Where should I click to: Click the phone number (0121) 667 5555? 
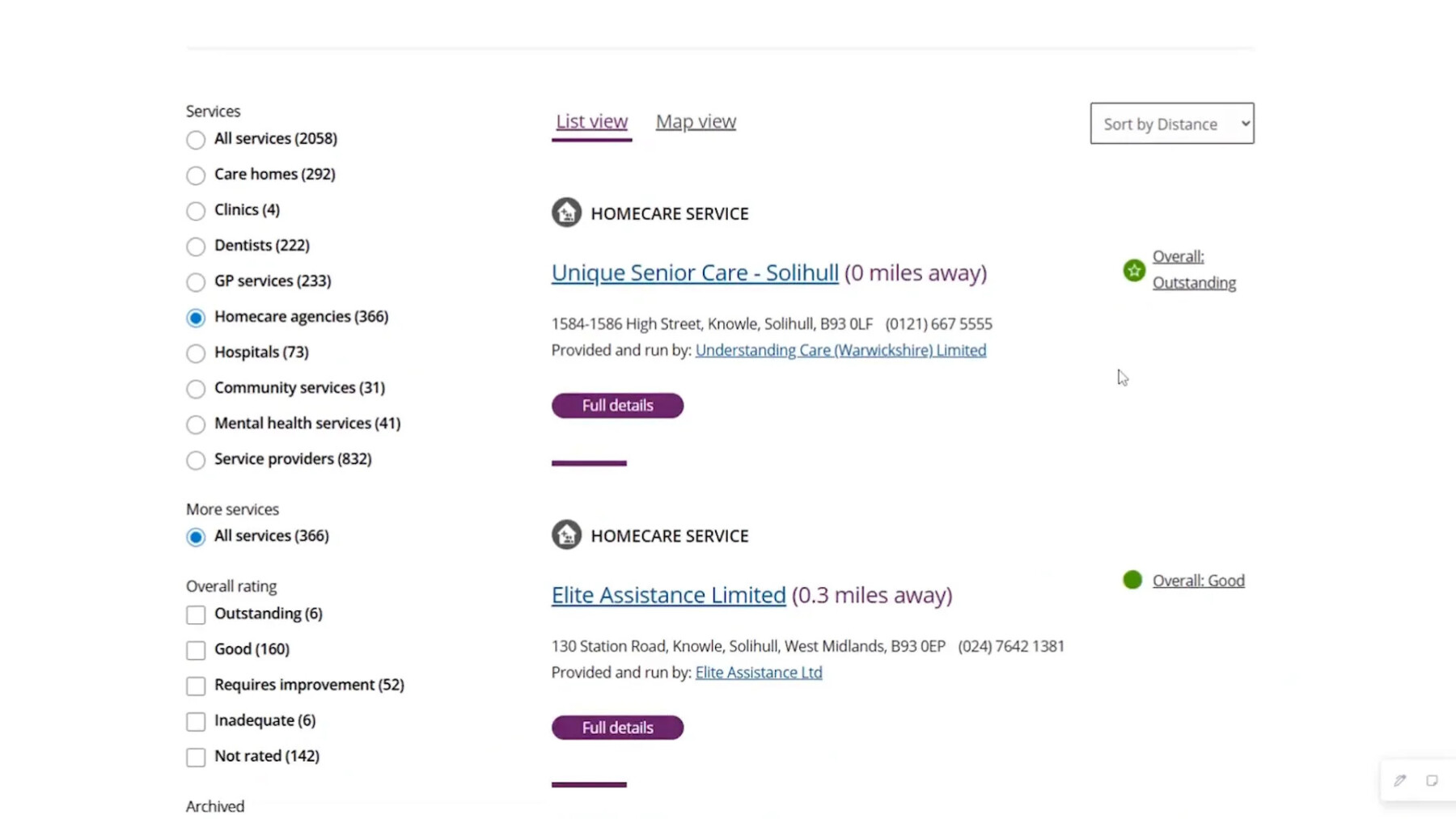[938, 323]
